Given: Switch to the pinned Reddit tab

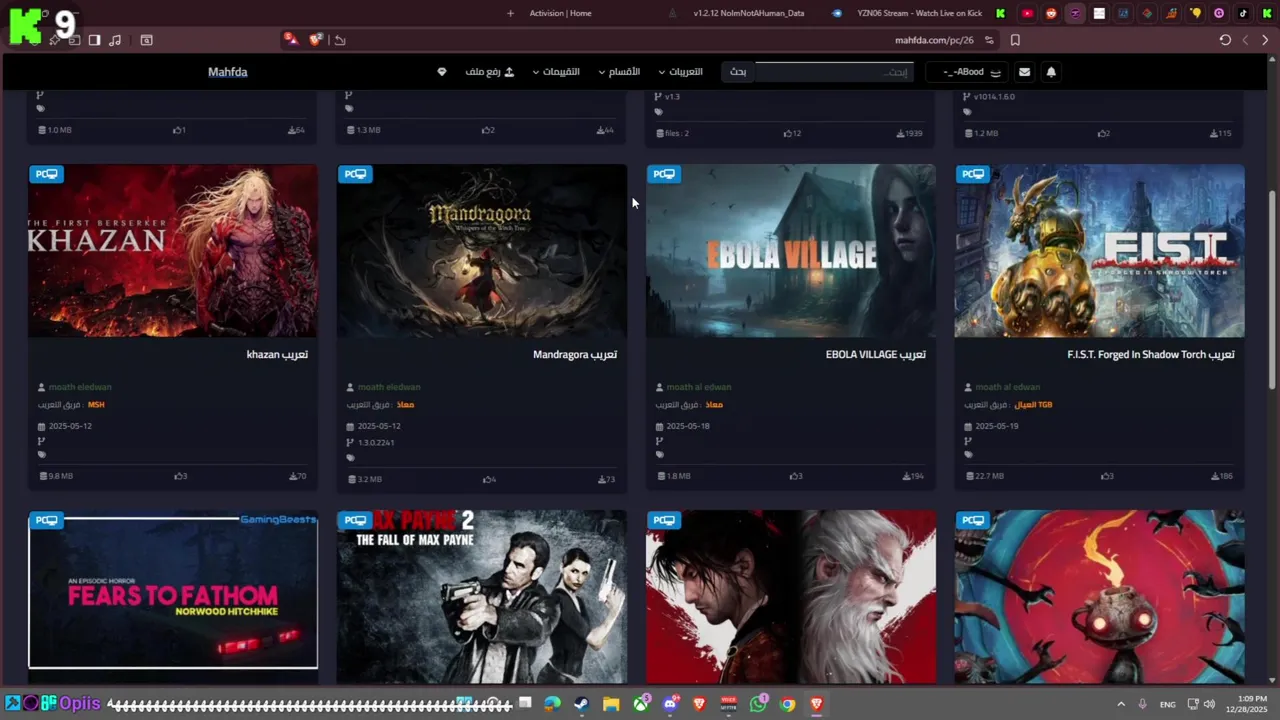Looking at the screenshot, I should point(1051,13).
